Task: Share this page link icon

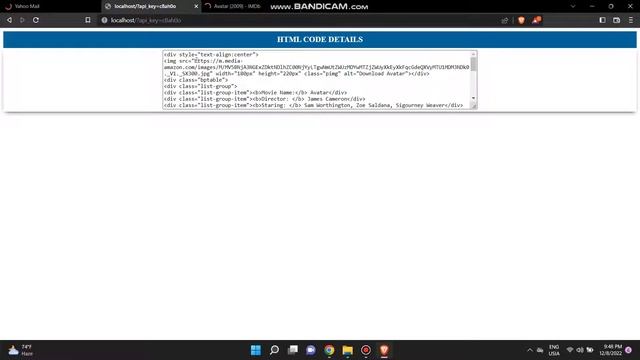Action: click(505, 20)
